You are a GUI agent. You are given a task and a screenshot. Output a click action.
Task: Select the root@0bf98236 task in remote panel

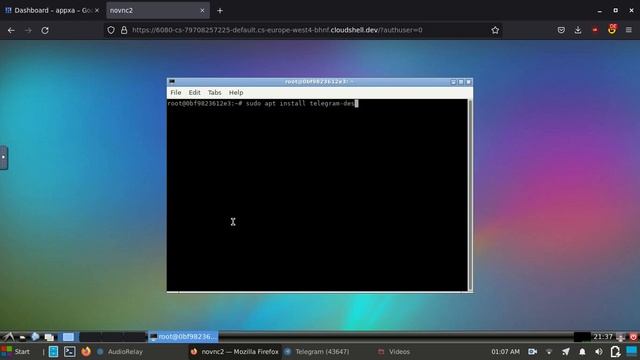[183, 337]
